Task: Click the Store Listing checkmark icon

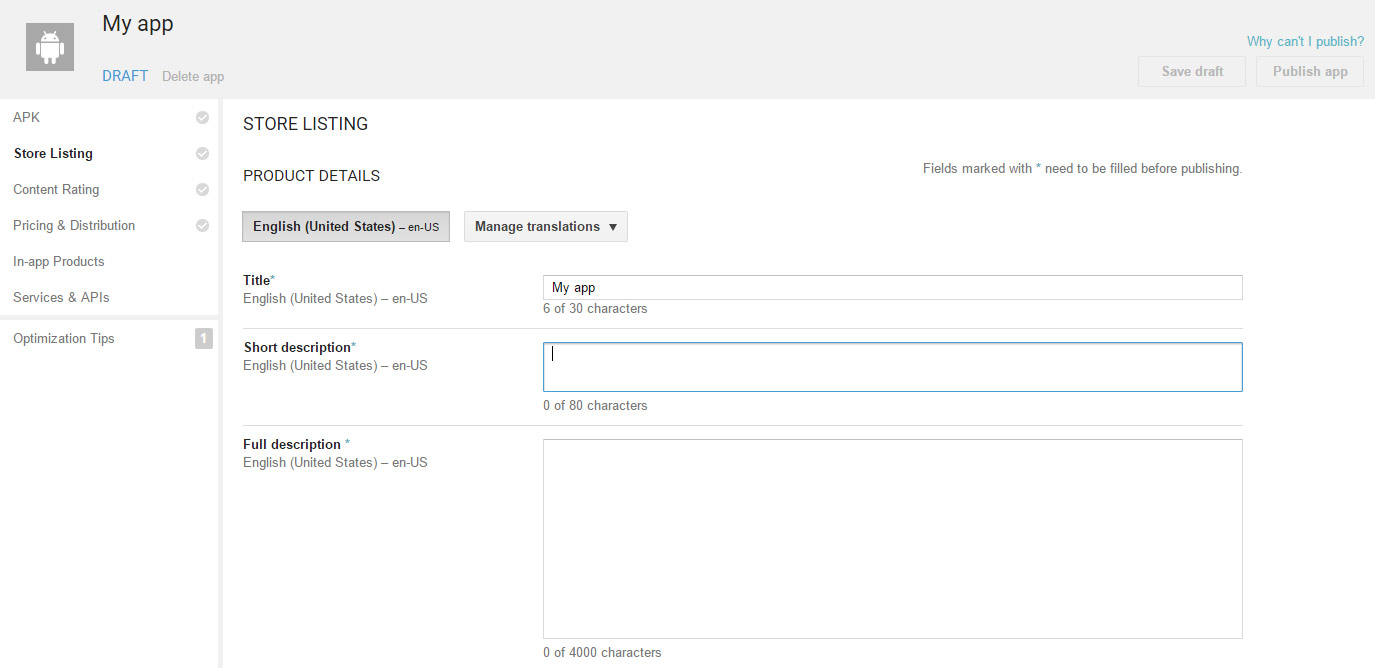Action: [202, 154]
